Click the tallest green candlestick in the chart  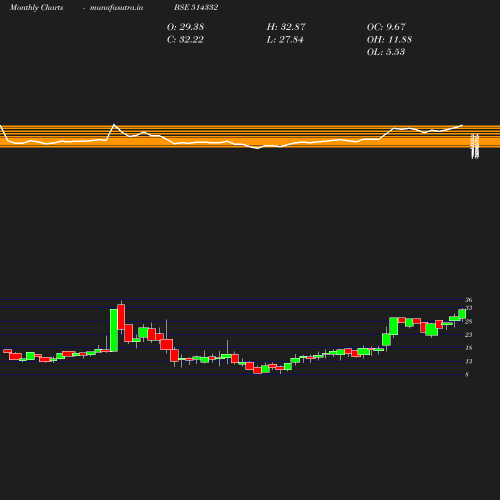(114, 330)
